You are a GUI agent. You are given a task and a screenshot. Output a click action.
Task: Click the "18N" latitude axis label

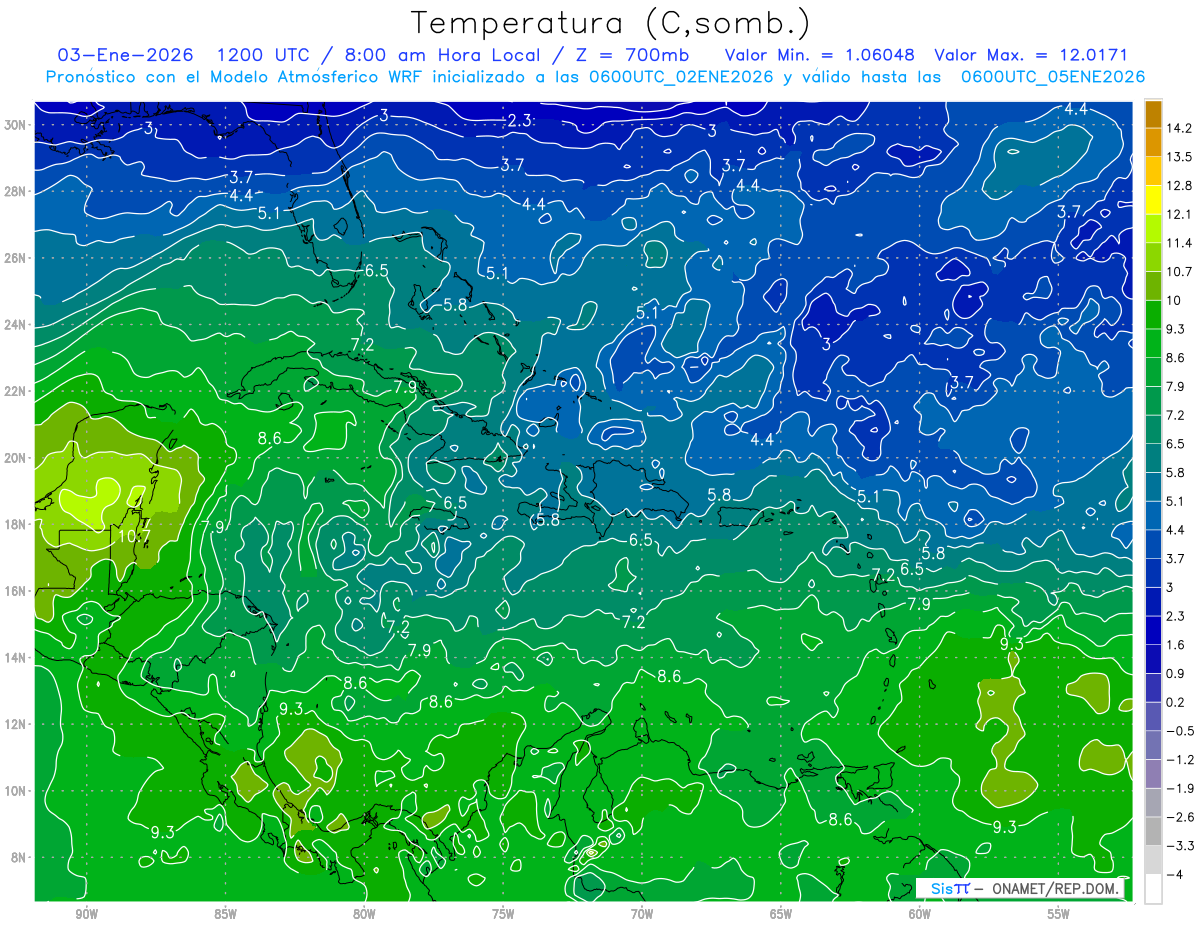click(x=17, y=524)
